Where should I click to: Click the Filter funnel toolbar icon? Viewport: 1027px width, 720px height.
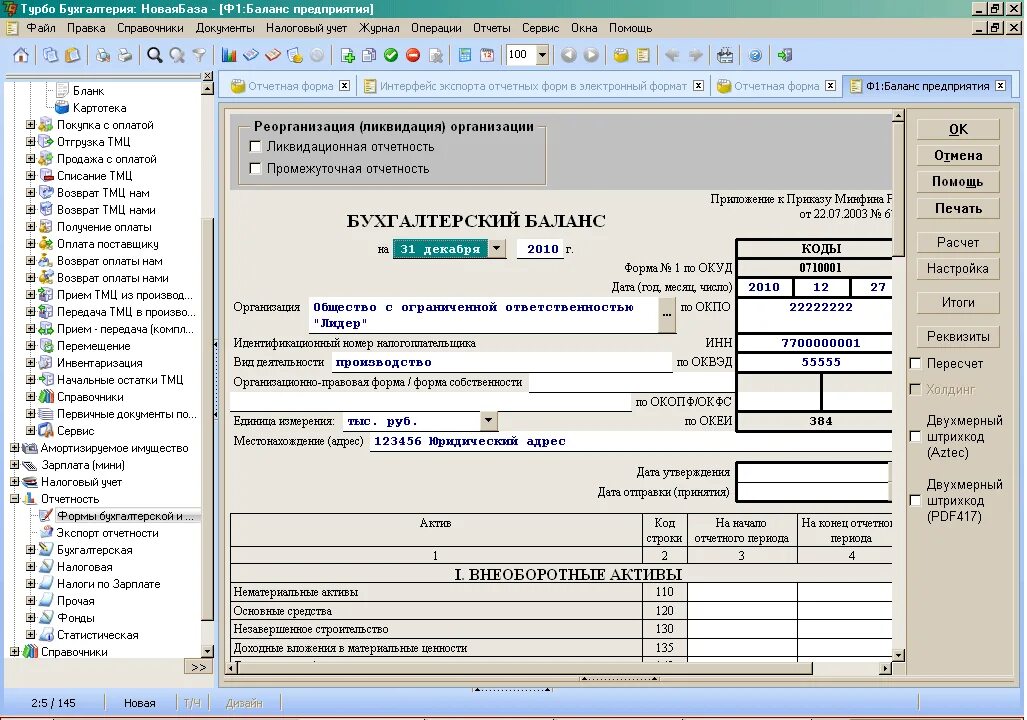(199, 55)
